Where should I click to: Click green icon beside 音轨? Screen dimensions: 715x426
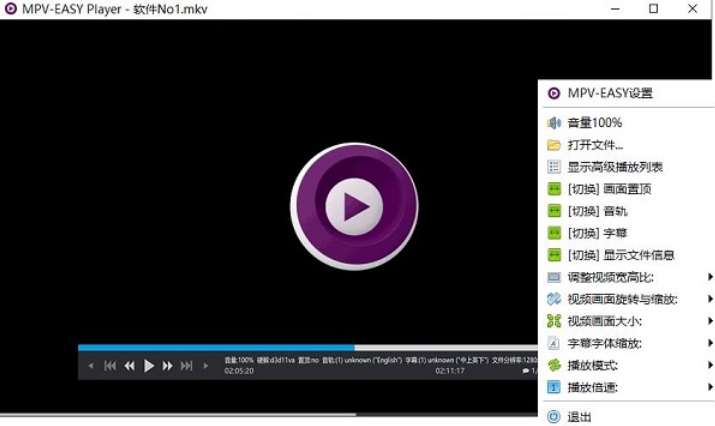pos(554,211)
